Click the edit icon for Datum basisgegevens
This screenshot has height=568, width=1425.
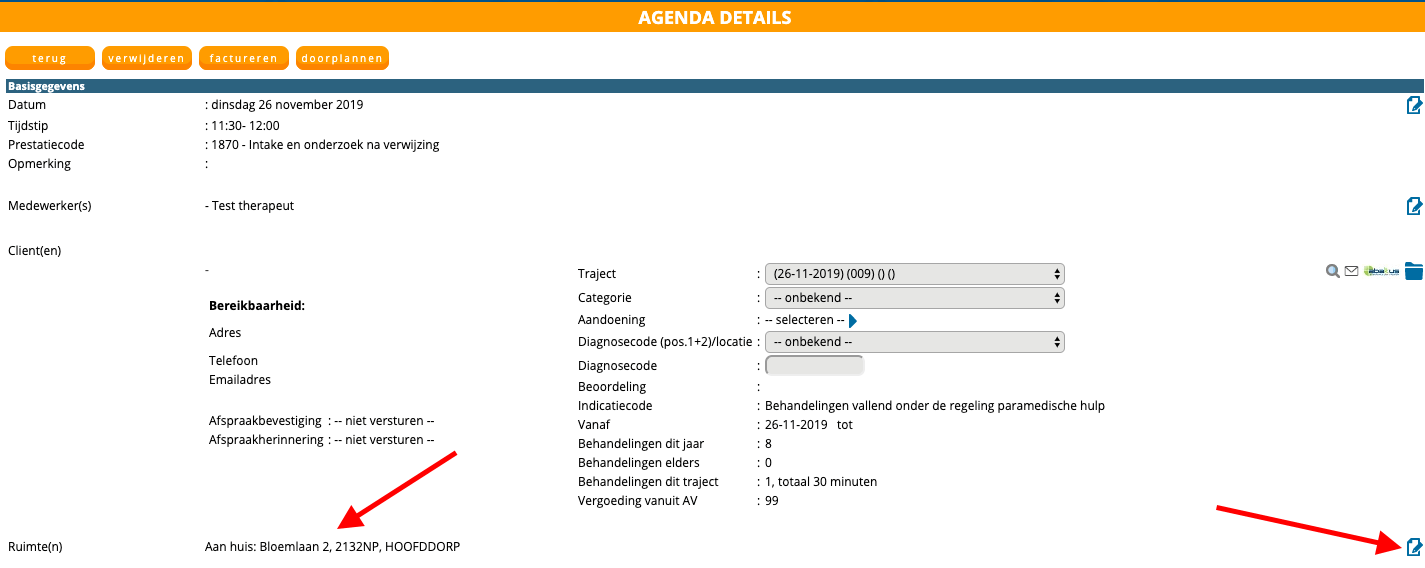click(x=1414, y=105)
